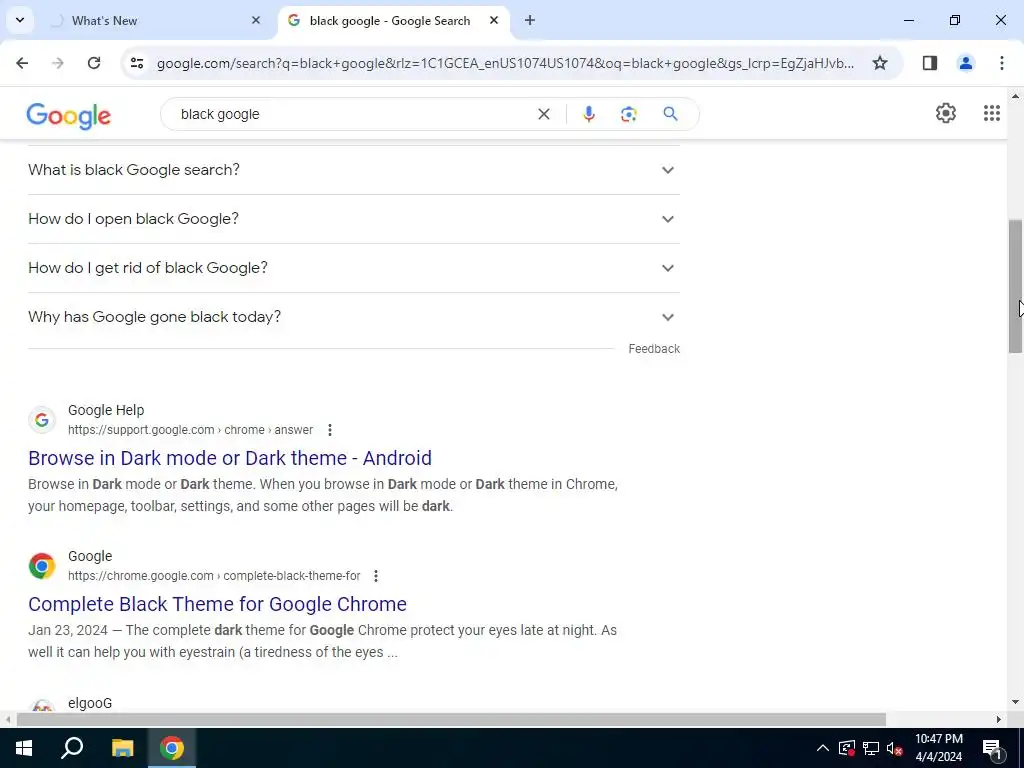Screen dimensions: 1024x768
Task: Click the Chrome logo favicon of second result
Action: coord(42,566)
